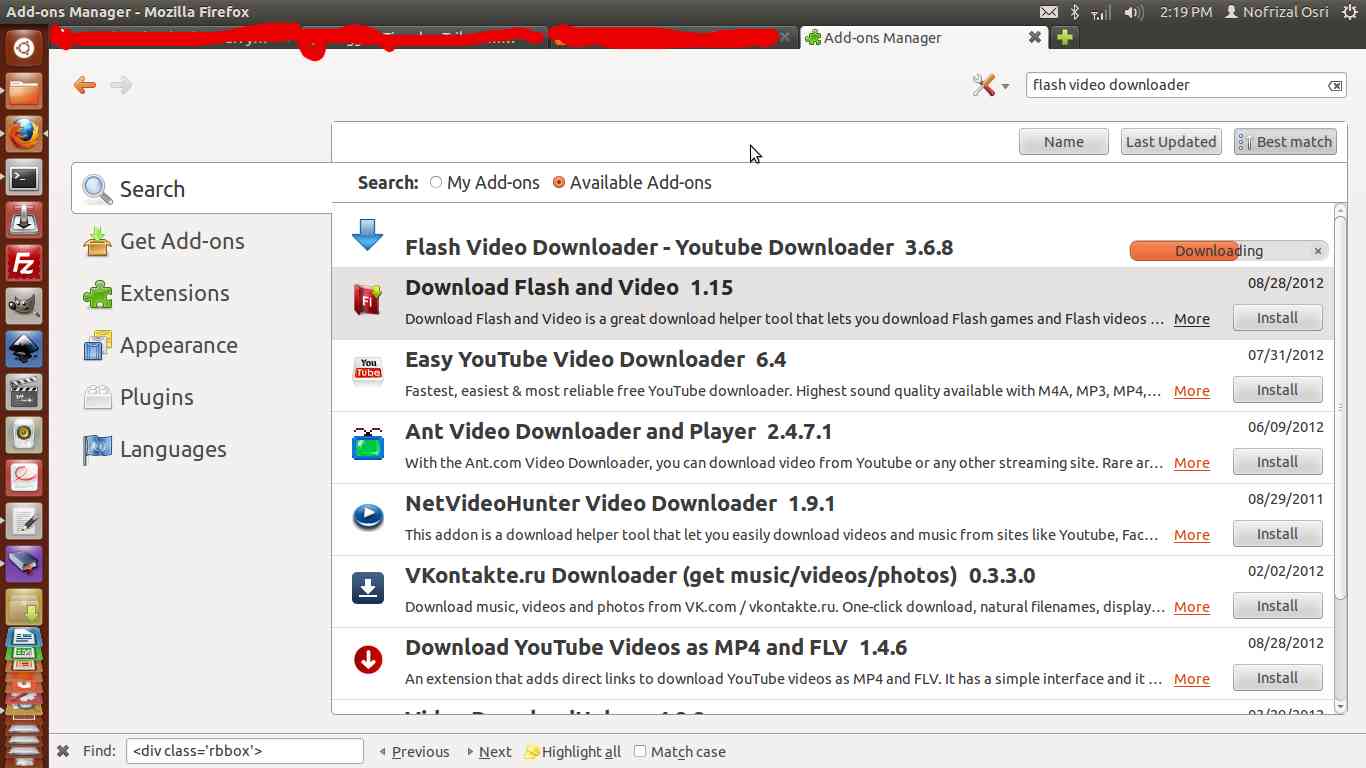Click the forward arrow in Add-ons Manager
The height and width of the screenshot is (768, 1366).
click(x=121, y=85)
